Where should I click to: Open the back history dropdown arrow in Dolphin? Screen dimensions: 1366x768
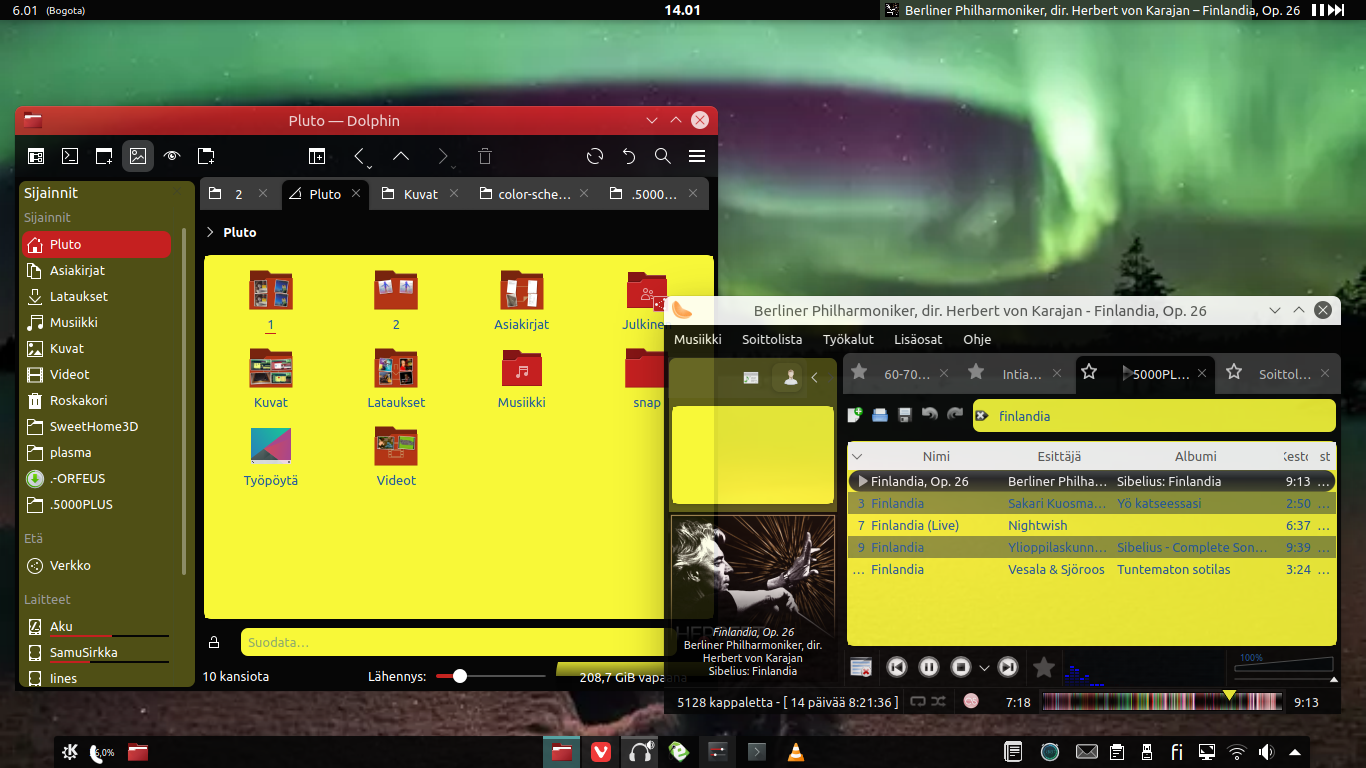pyautogui.click(x=370, y=165)
